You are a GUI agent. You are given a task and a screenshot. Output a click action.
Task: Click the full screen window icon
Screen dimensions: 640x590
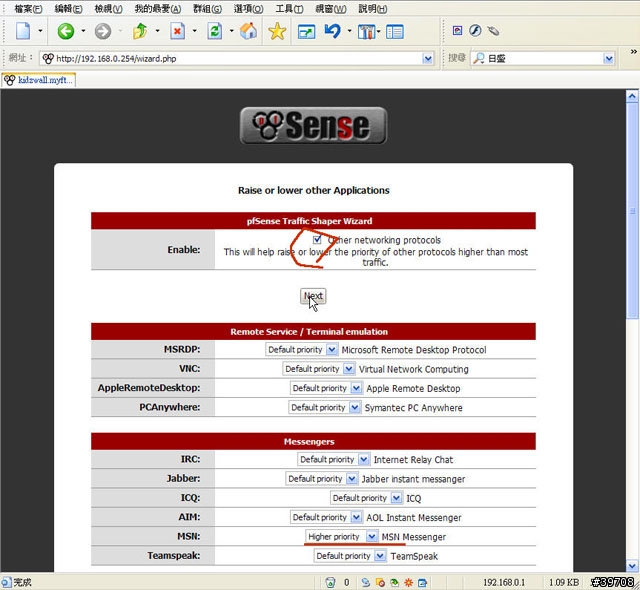[x=307, y=32]
